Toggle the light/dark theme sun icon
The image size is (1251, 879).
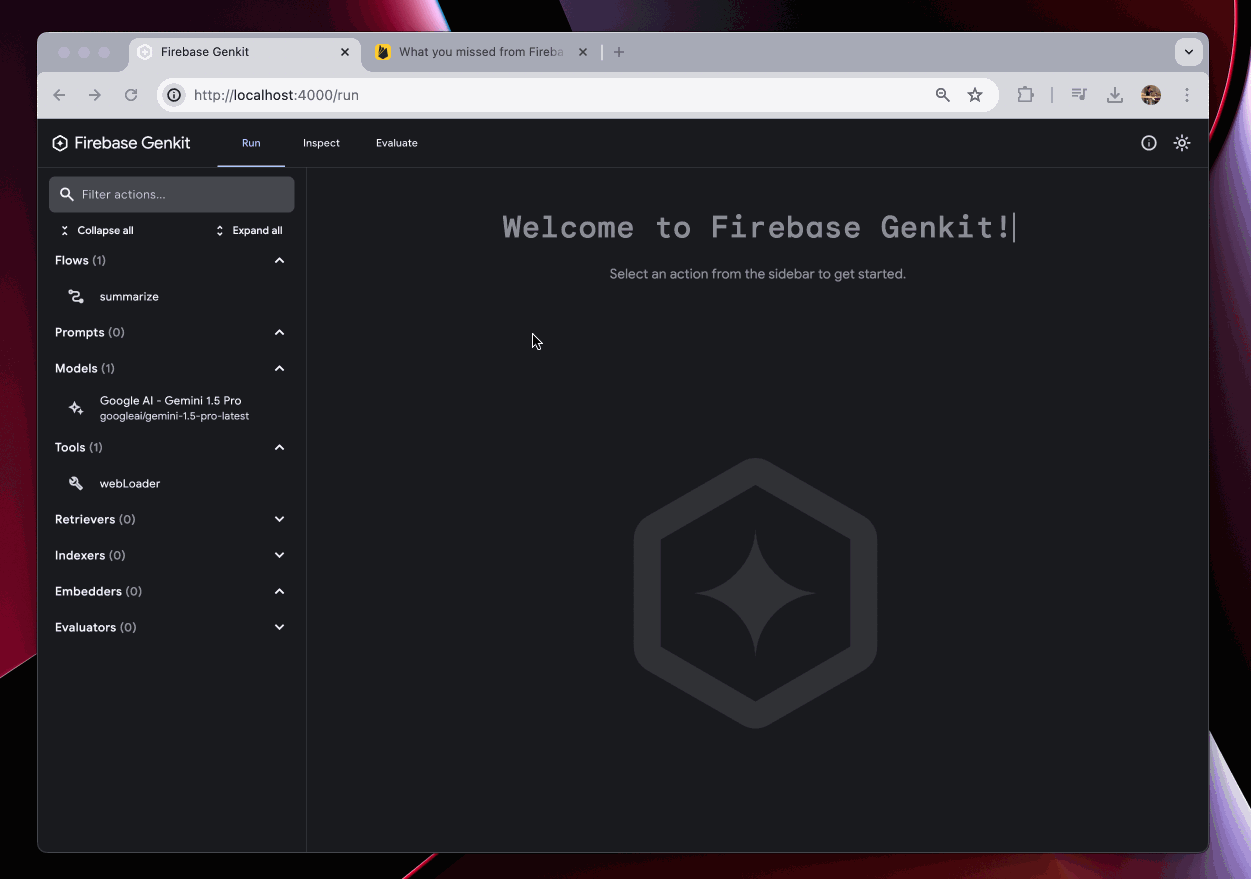(x=1182, y=143)
